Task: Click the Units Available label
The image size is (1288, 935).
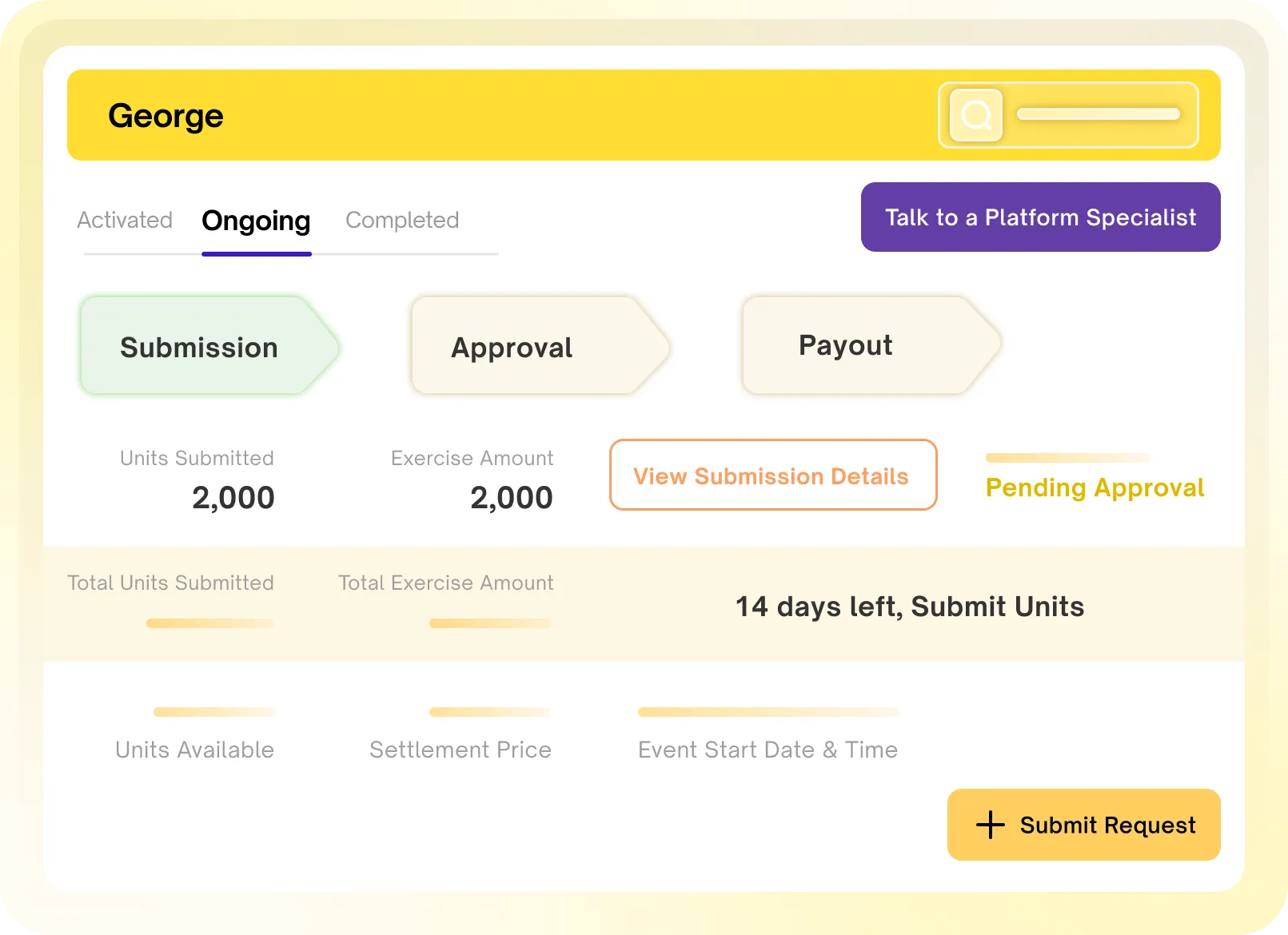Action: coord(194,750)
